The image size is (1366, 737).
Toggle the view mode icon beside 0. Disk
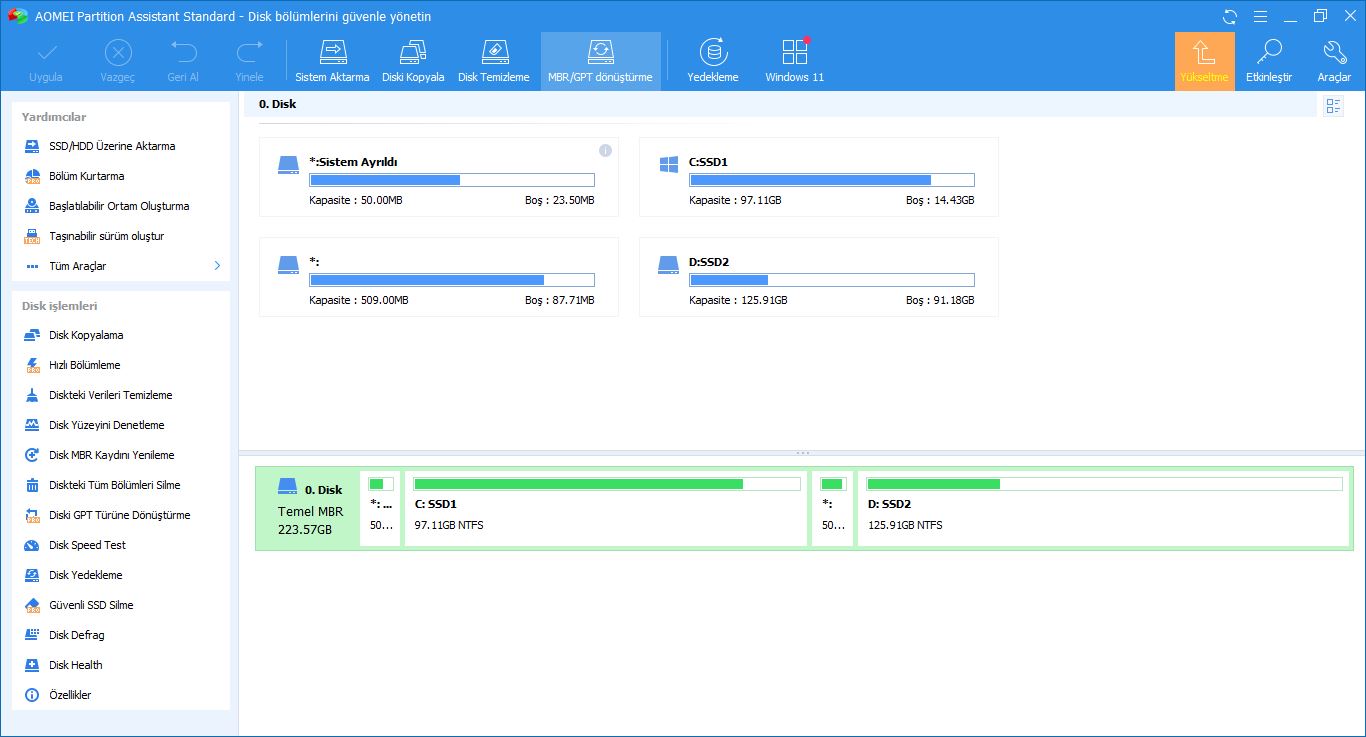[x=1333, y=106]
